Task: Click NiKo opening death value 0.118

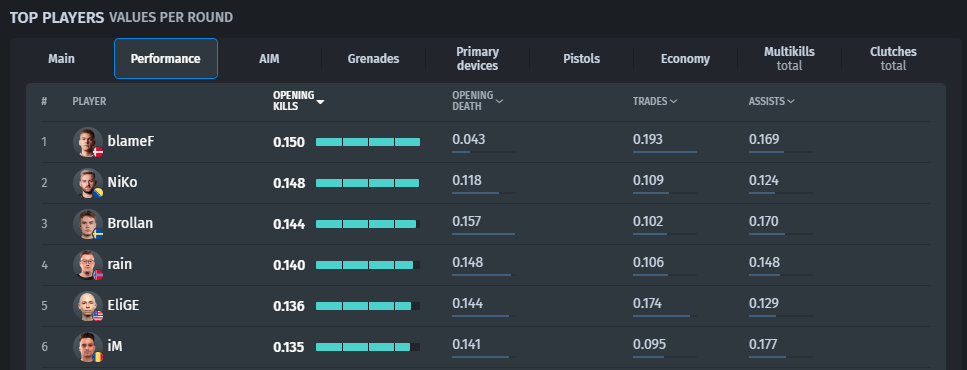Action: pos(467,181)
